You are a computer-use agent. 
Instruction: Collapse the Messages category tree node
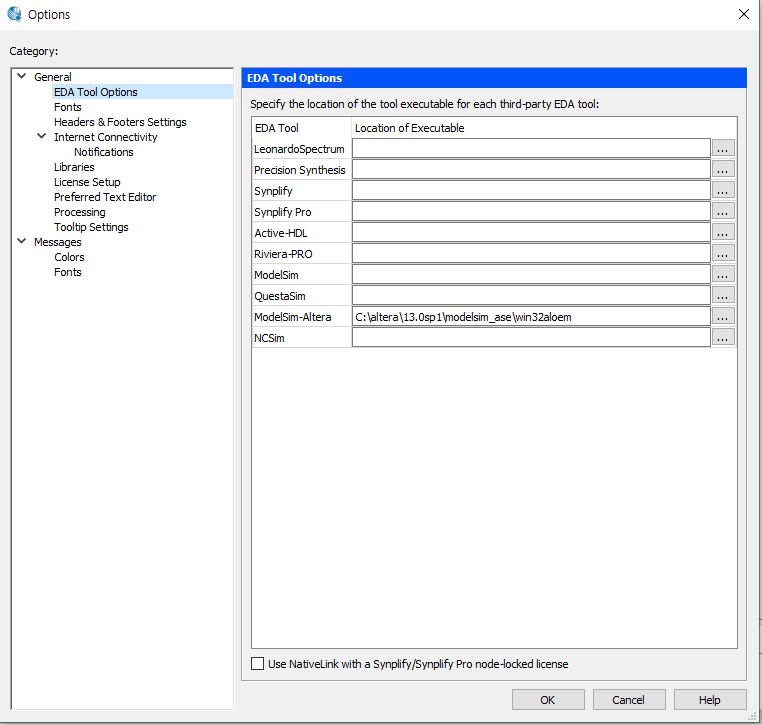(x=22, y=241)
